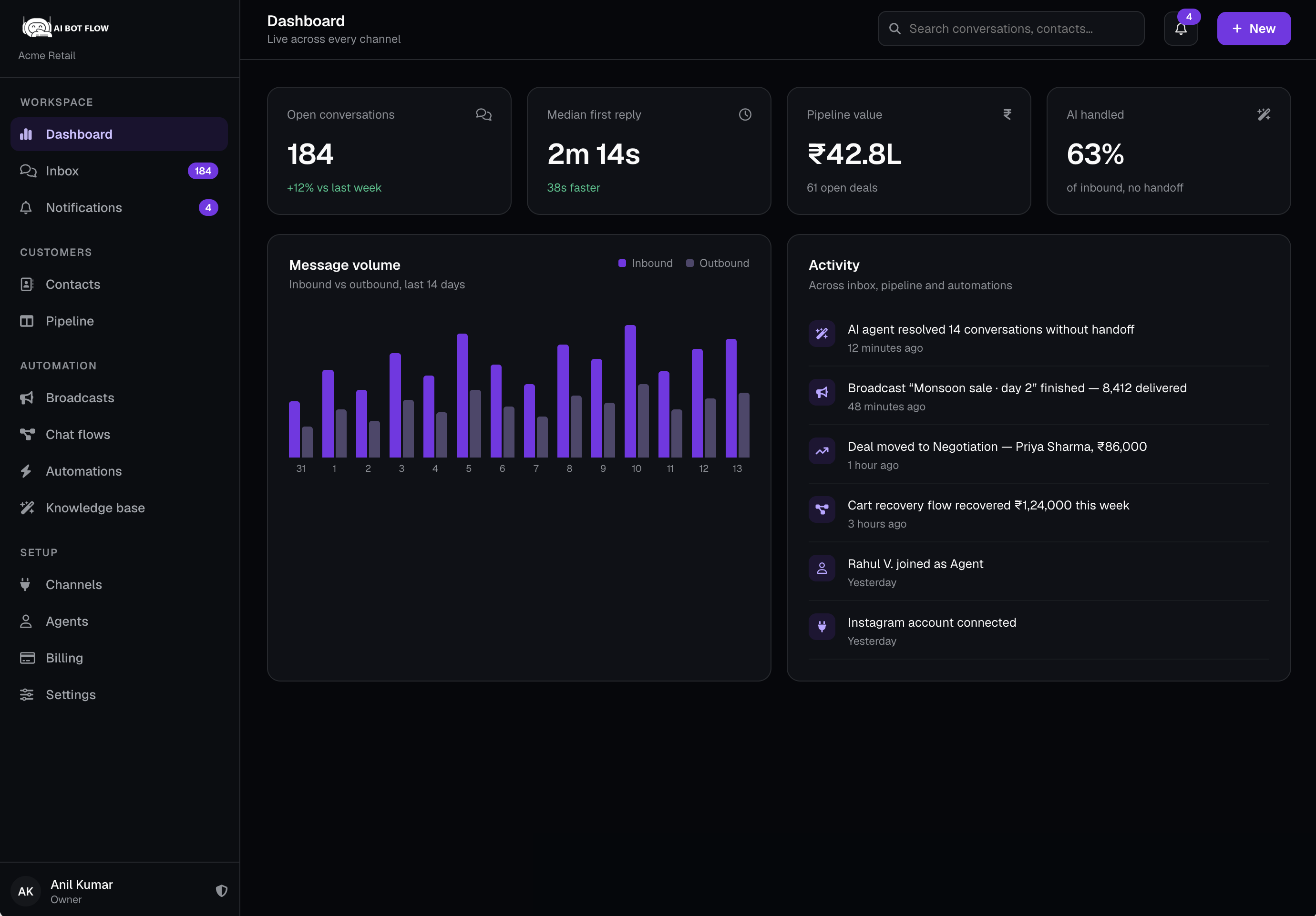Open Contacts page

[x=119, y=284]
